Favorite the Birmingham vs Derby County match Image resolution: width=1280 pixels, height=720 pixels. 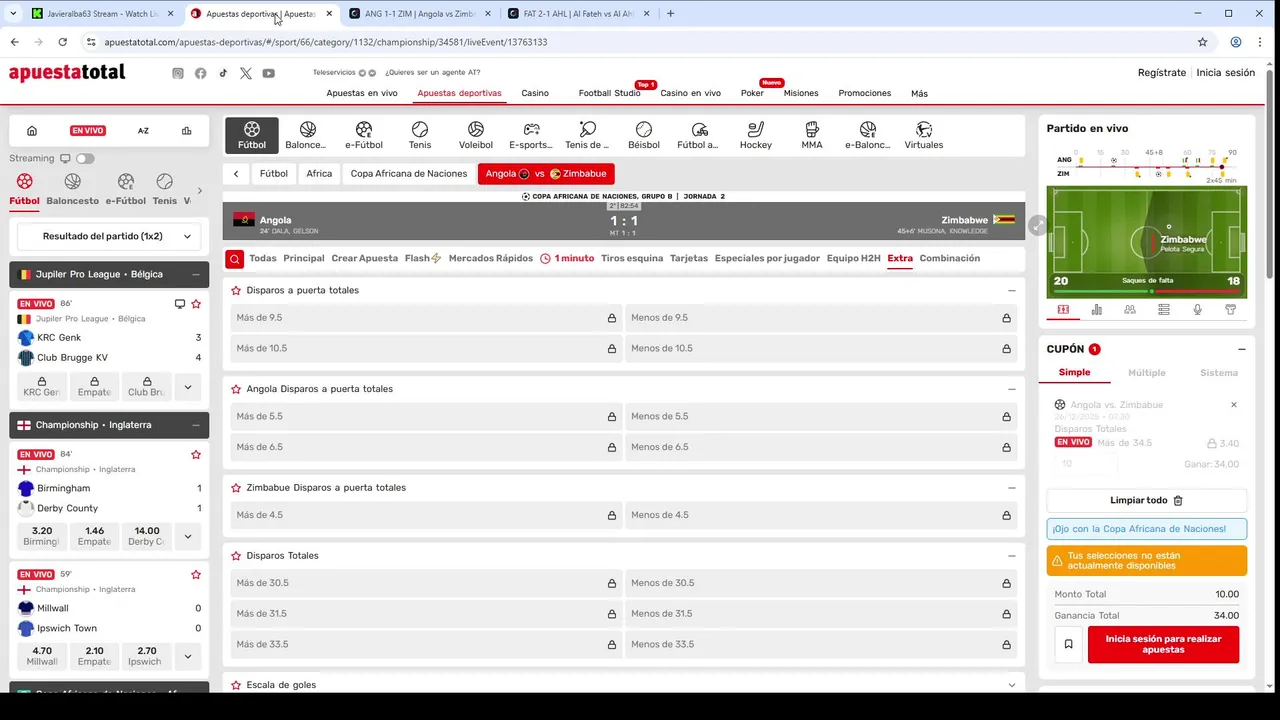pos(196,455)
